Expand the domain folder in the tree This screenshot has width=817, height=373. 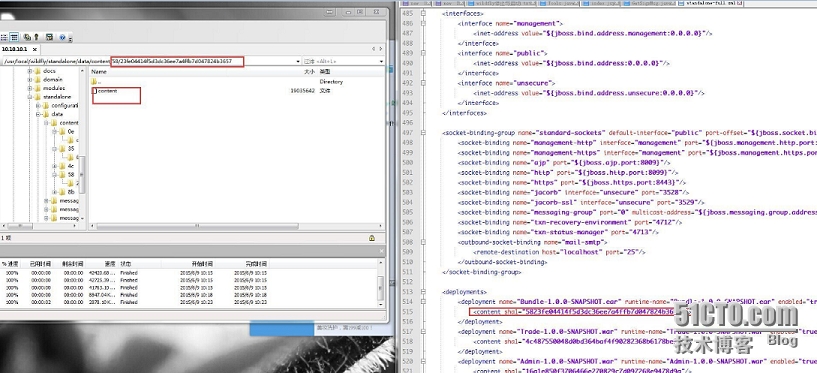click(30, 80)
